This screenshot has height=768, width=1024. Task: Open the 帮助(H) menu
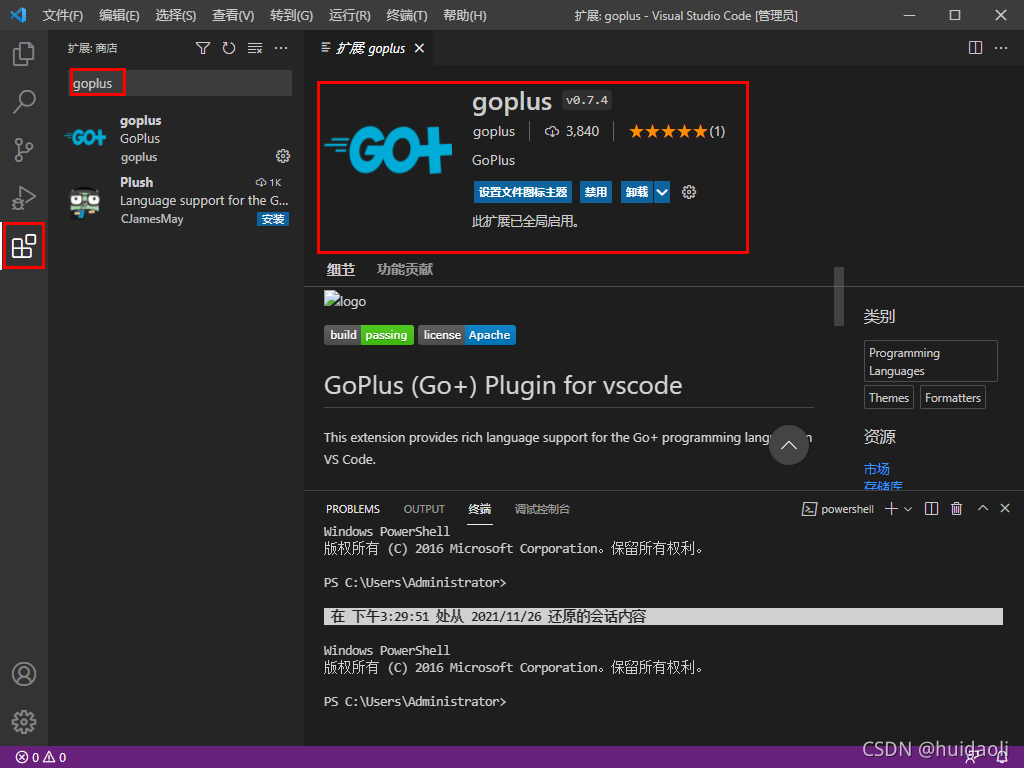465,15
